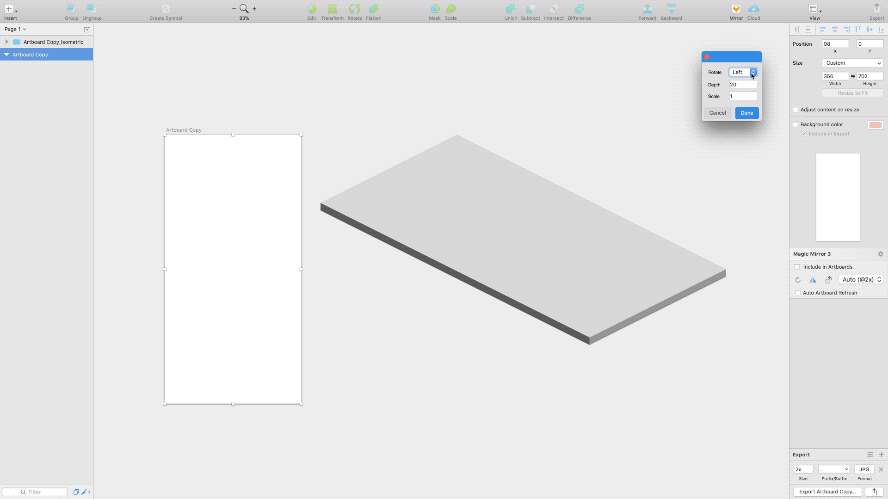This screenshot has width=888, height=499.
Task: Click the Magic Mirror flip icon
Action: tap(813, 280)
